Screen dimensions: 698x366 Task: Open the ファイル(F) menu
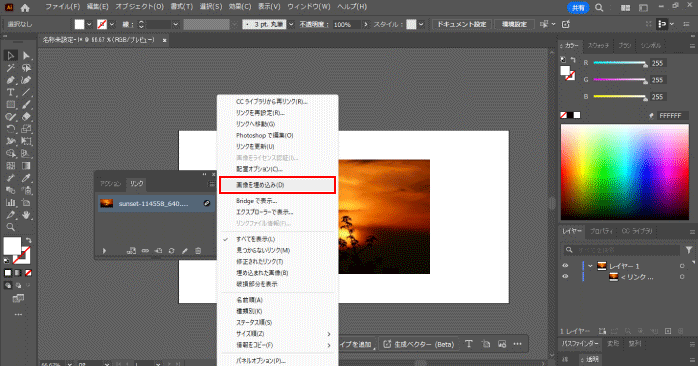[63, 7]
